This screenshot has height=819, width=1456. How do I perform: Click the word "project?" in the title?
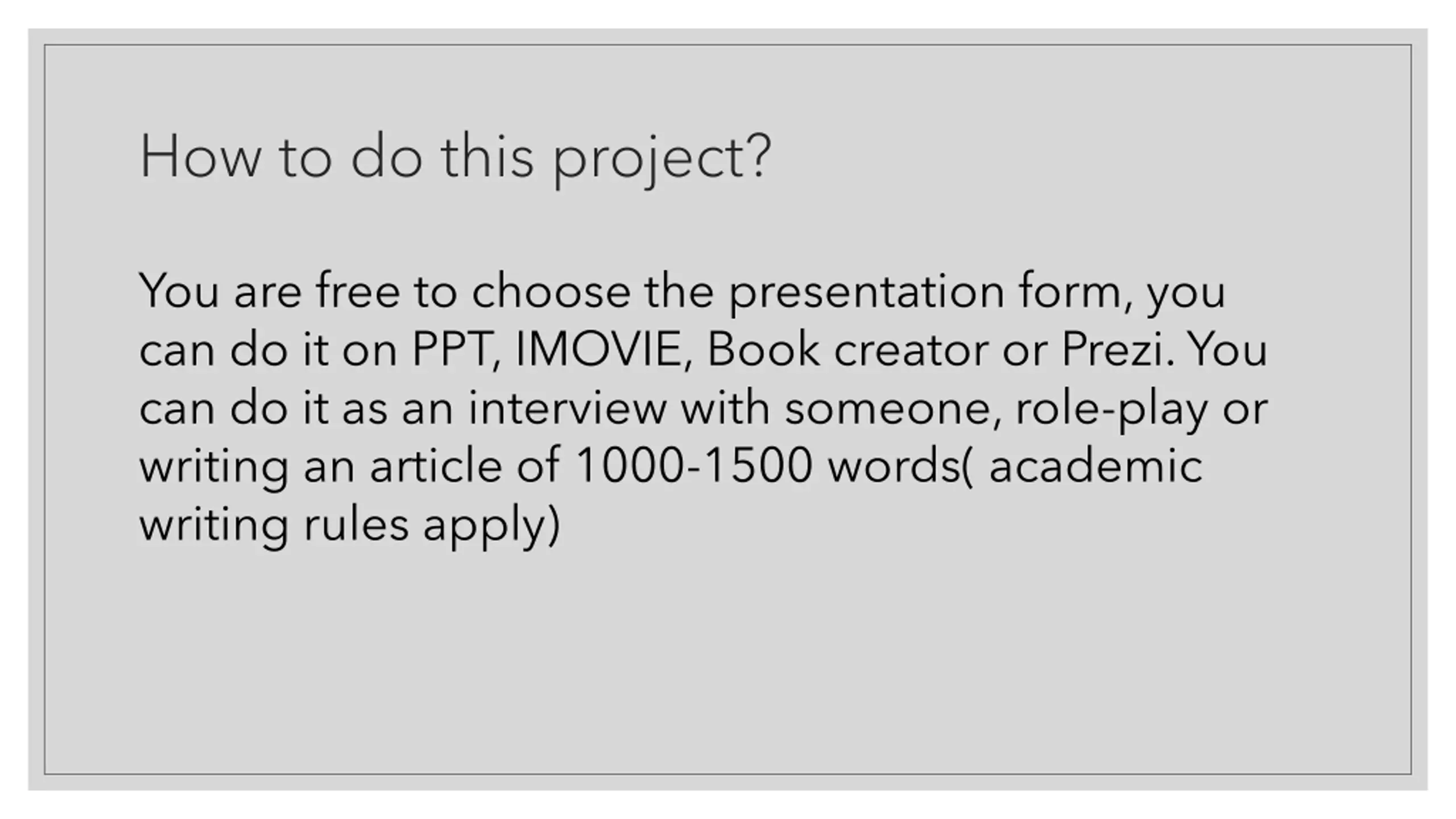tap(661, 159)
